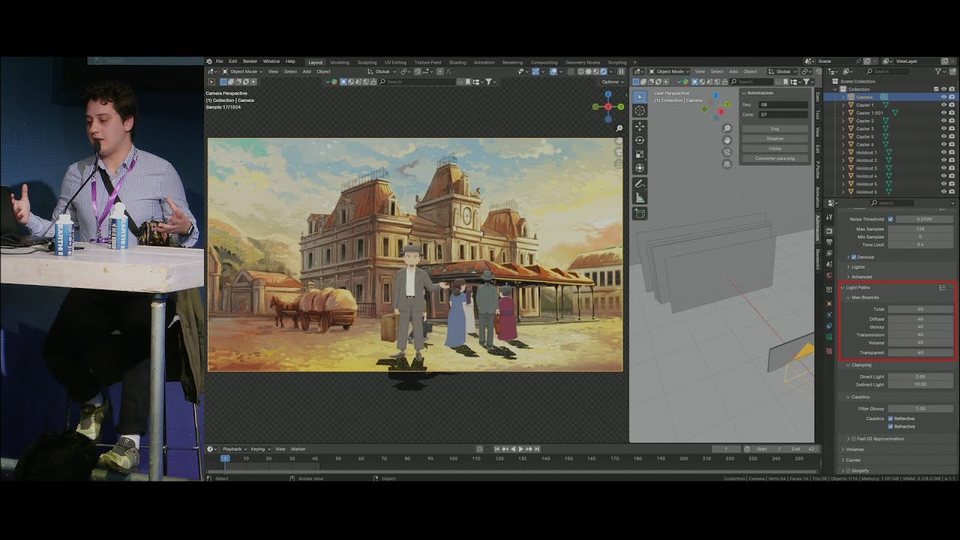This screenshot has width=960, height=540.
Task: Collapse the Max Bounces subpanel
Action: point(848,298)
